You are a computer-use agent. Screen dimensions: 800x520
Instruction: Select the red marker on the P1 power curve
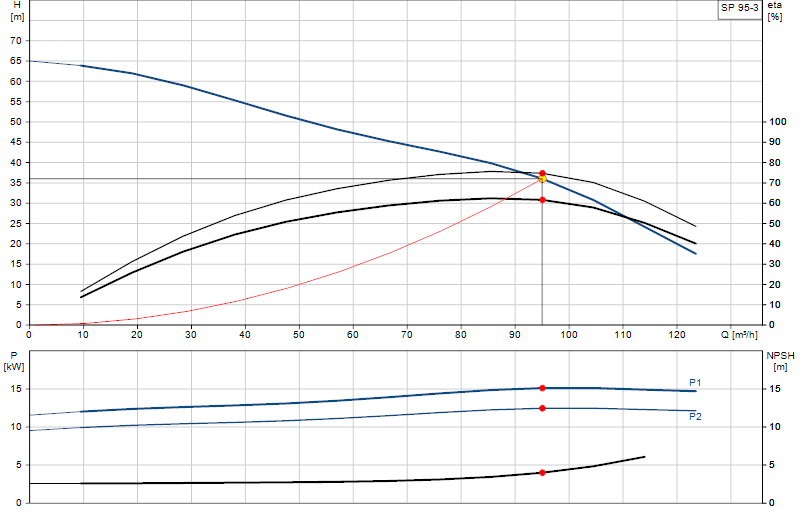pos(542,388)
